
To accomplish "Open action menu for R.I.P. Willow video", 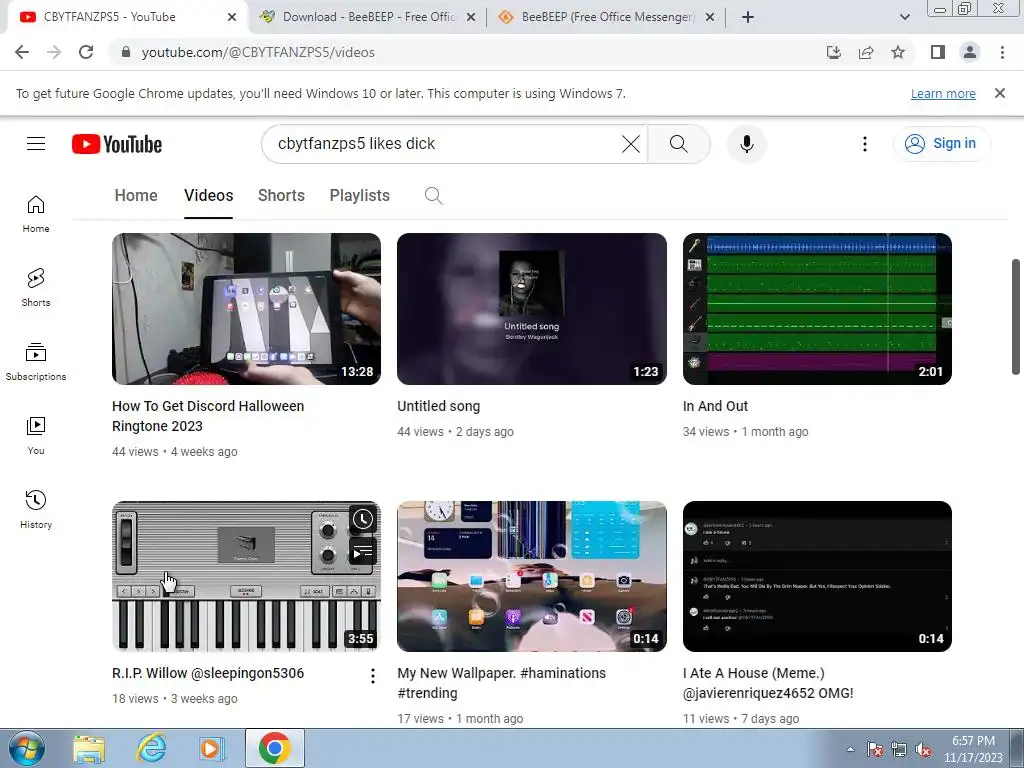I will click(x=373, y=676).
